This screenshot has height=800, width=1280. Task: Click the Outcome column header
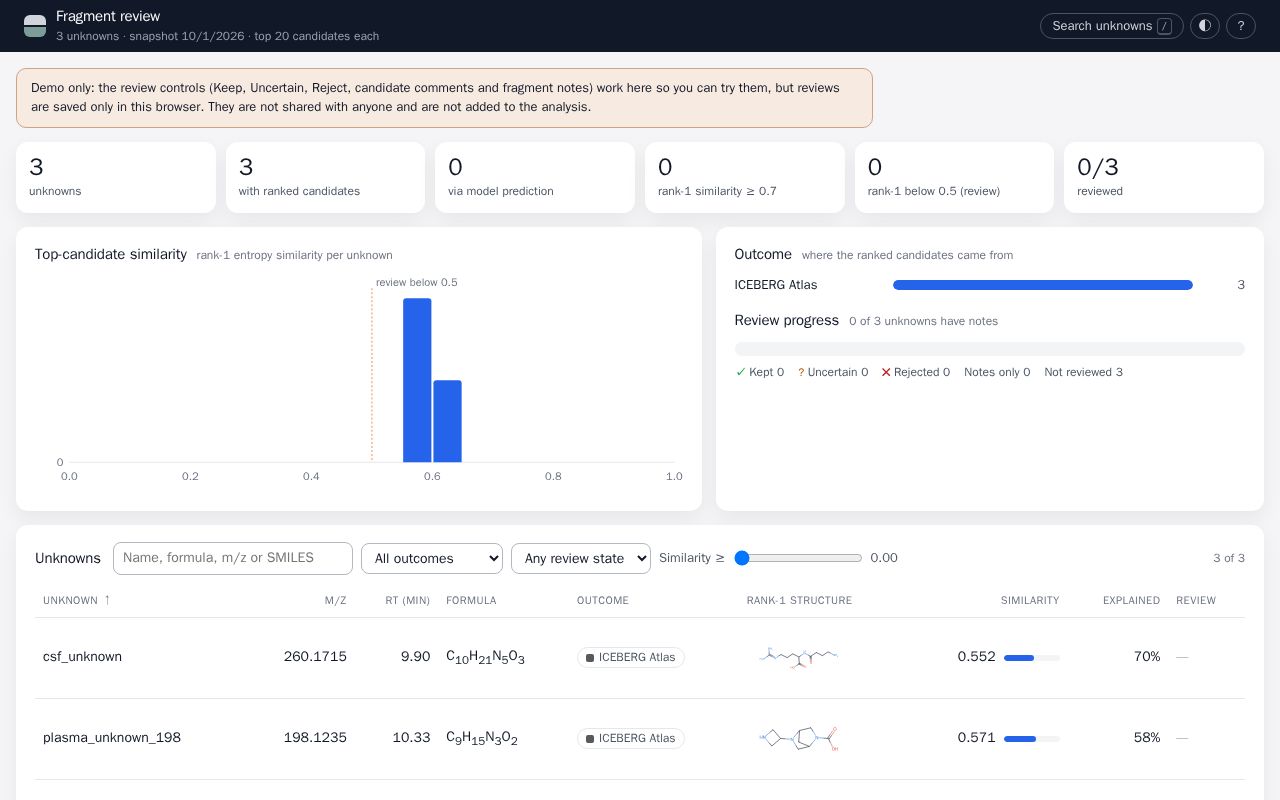pos(603,600)
